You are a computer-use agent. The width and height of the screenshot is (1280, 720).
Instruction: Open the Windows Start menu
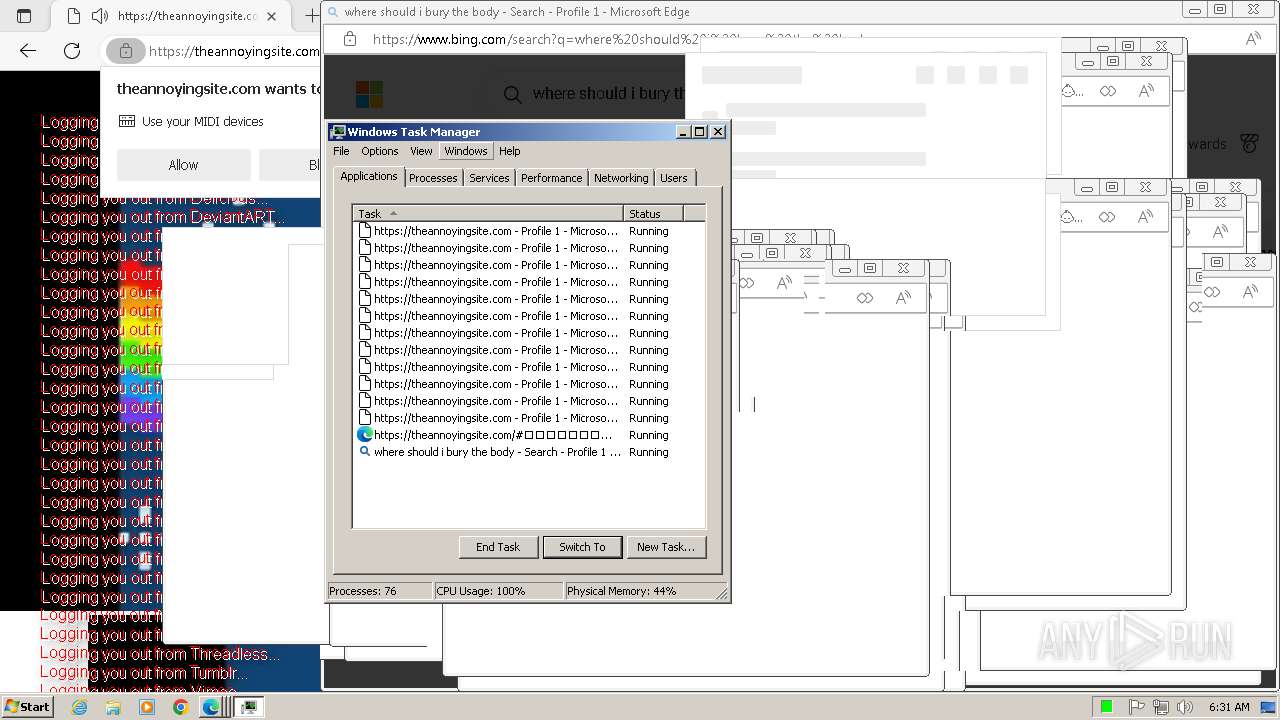pos(27,706)
